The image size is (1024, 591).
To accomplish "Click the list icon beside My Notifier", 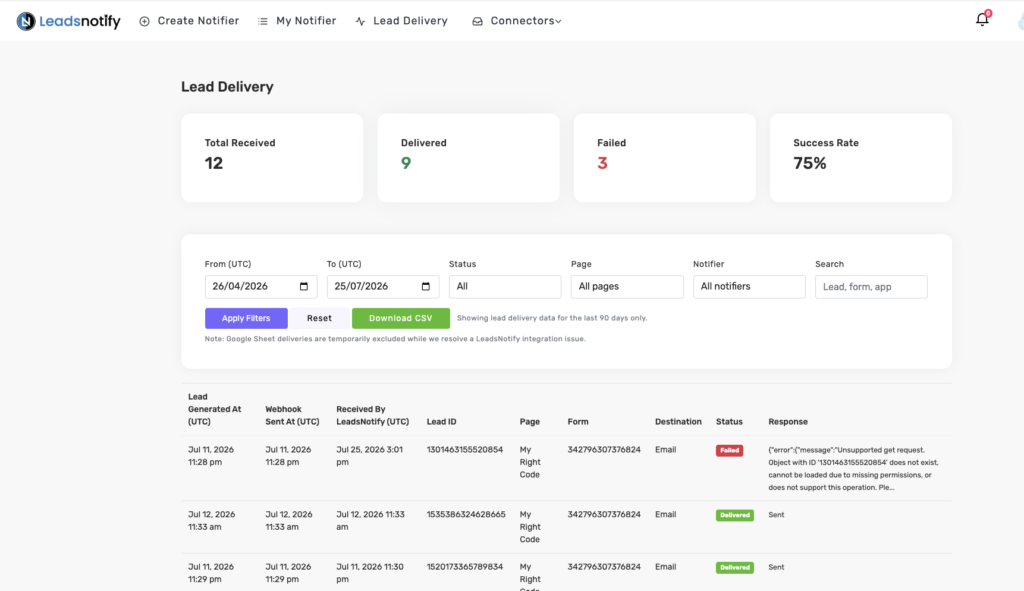I will [263, 22].
